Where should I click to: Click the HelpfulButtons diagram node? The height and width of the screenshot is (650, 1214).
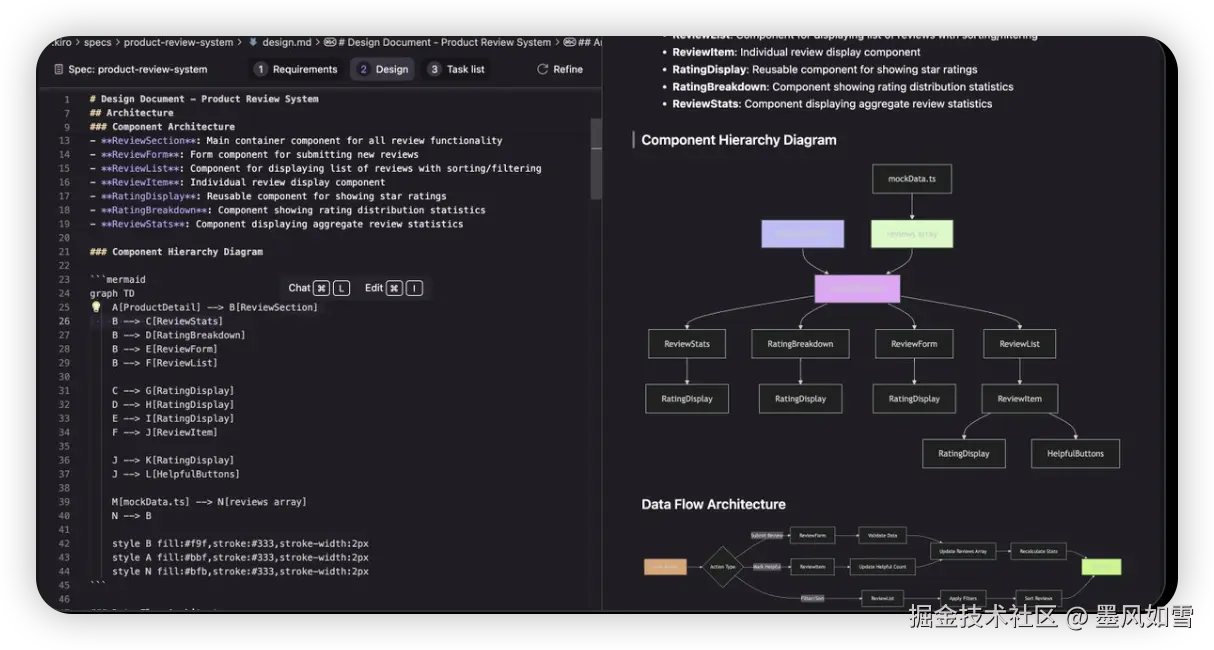1076,453
